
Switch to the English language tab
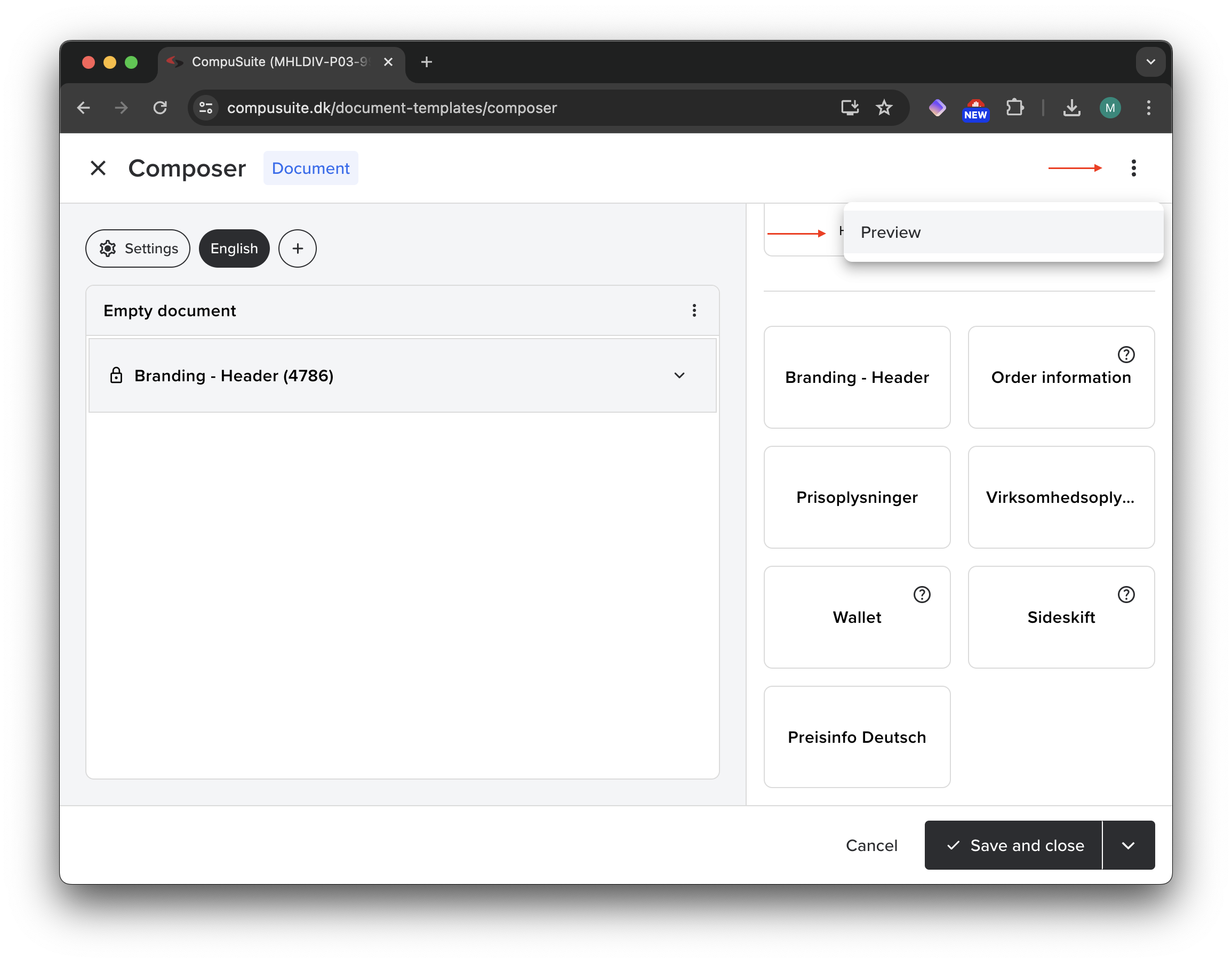(x=234, y=248)
